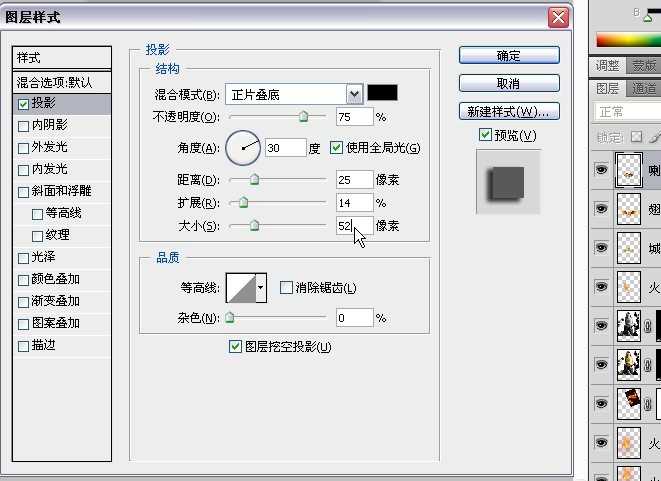
Task: Click the angle dial for 角度(A)
Action: [x=243, y=148]
